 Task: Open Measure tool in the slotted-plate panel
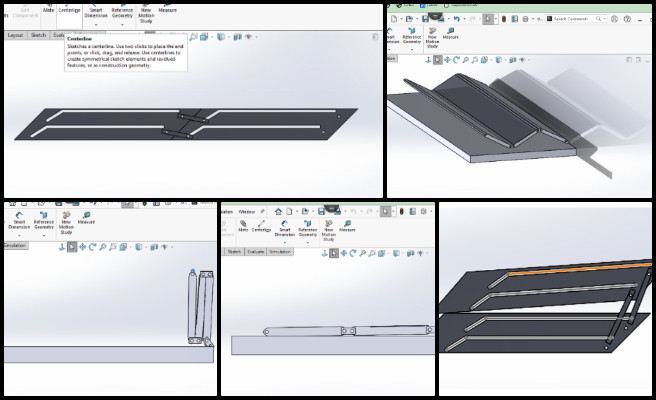coord(167,9)
